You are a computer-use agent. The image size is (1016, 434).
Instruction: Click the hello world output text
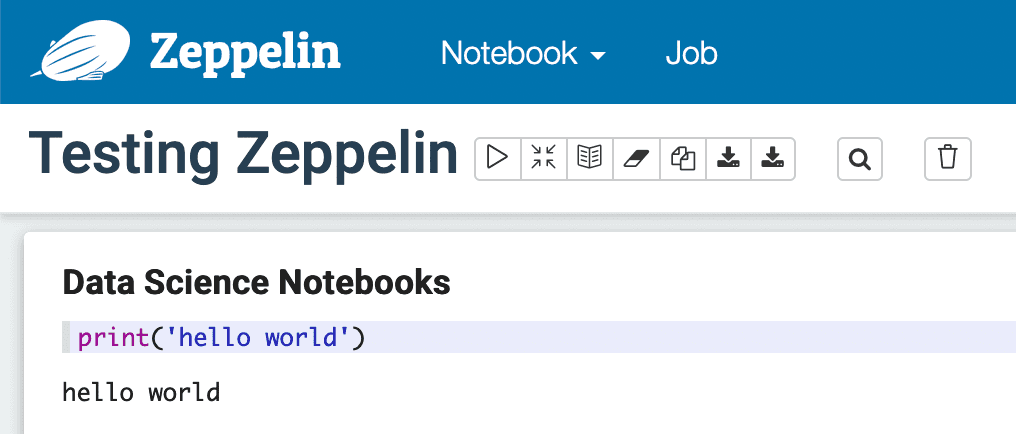[141, 392]
